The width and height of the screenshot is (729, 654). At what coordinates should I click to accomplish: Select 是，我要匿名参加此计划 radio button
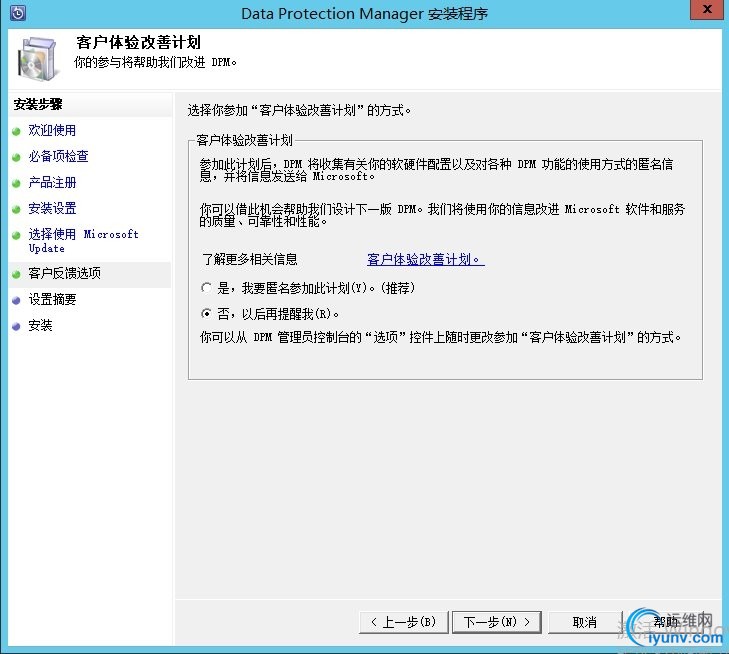pyautogui.click(x=206, y=288)
